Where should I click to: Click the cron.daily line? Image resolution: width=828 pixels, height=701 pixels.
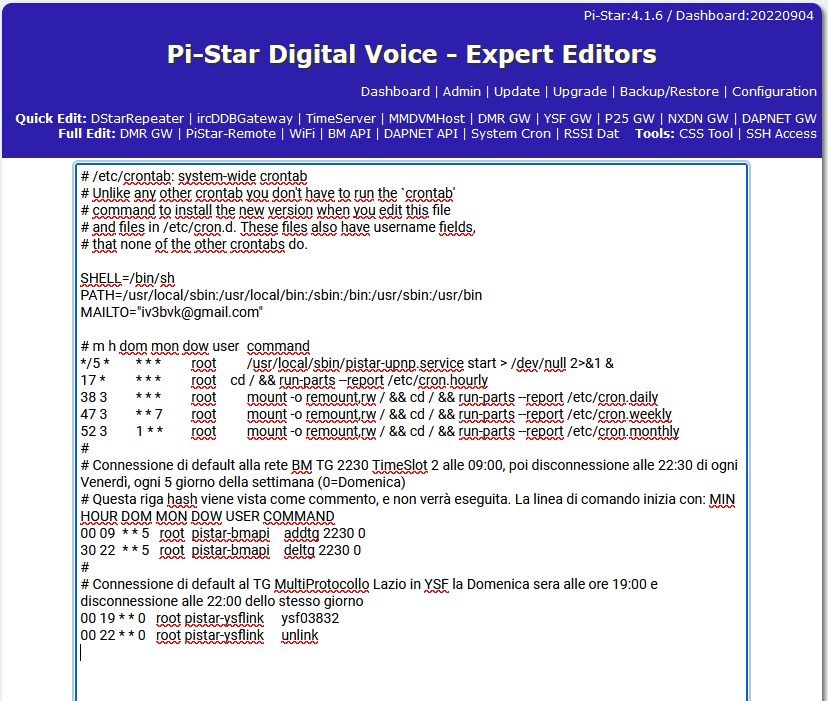tap(369, 397)
